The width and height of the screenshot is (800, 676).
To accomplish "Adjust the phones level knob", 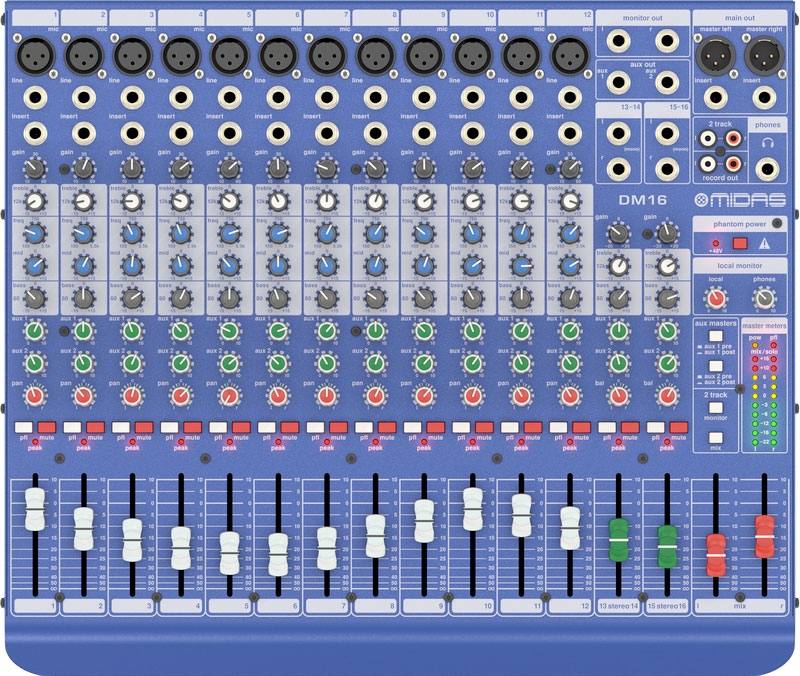I will pos(765,297).
